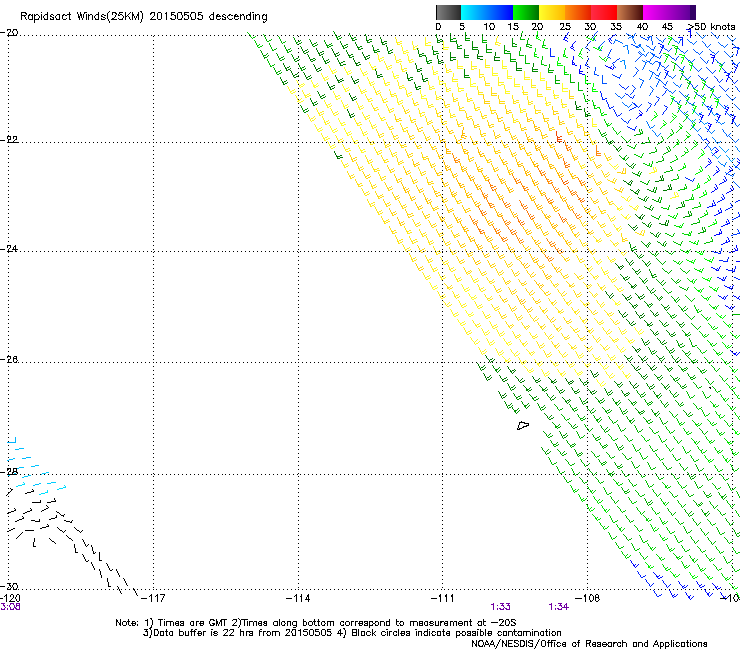Click the magenta 40-45 knots legend segment
The image size is (740, 650).
point(656,12)
